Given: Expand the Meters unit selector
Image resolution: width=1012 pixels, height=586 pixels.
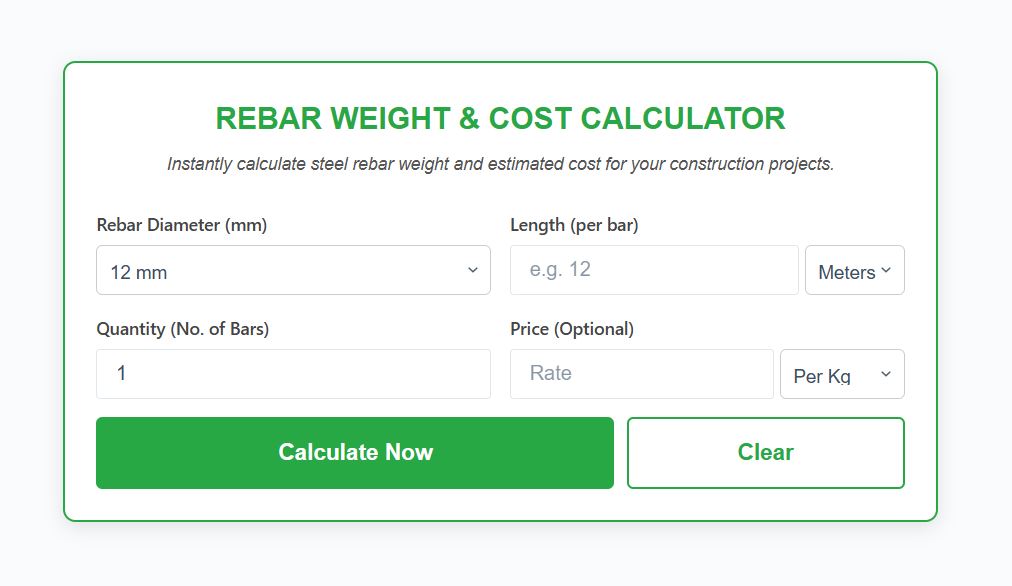Looking at the screenshot, I should point(854,270).
